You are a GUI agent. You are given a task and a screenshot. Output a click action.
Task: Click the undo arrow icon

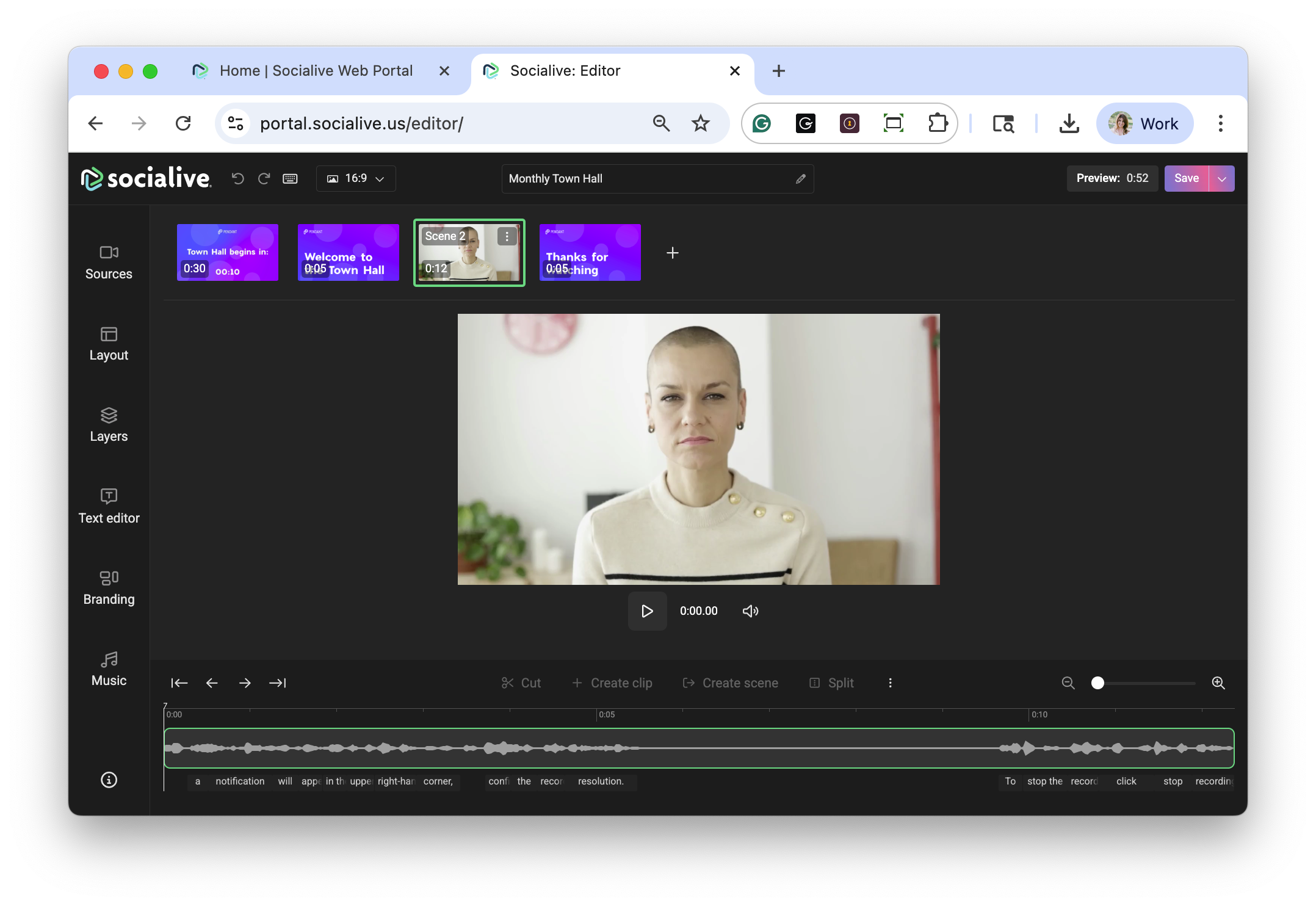[238, 178]
